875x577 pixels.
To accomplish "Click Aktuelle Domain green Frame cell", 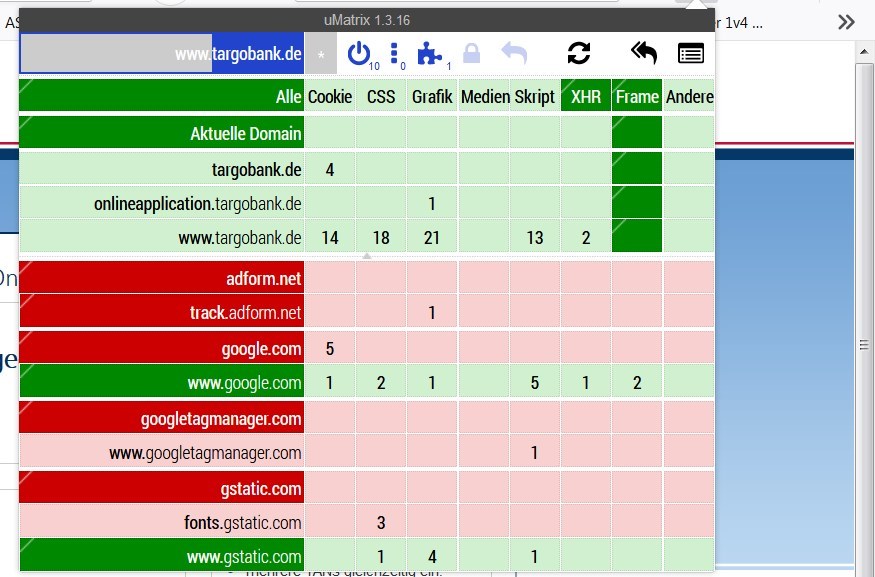I will (x=637, y=132).
